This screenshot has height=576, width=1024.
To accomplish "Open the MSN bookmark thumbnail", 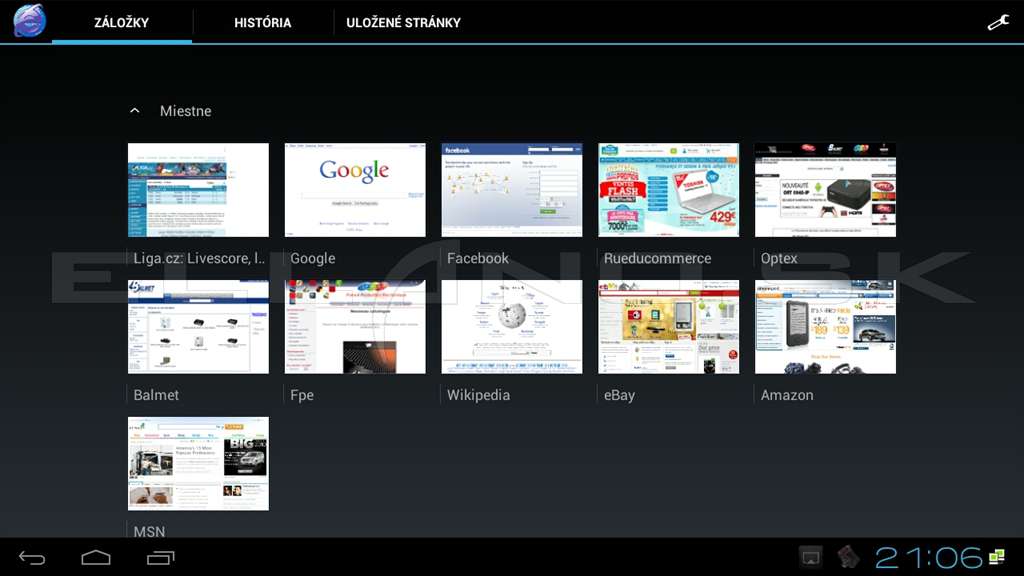I will pyautogui.click(x=199, y=464).
